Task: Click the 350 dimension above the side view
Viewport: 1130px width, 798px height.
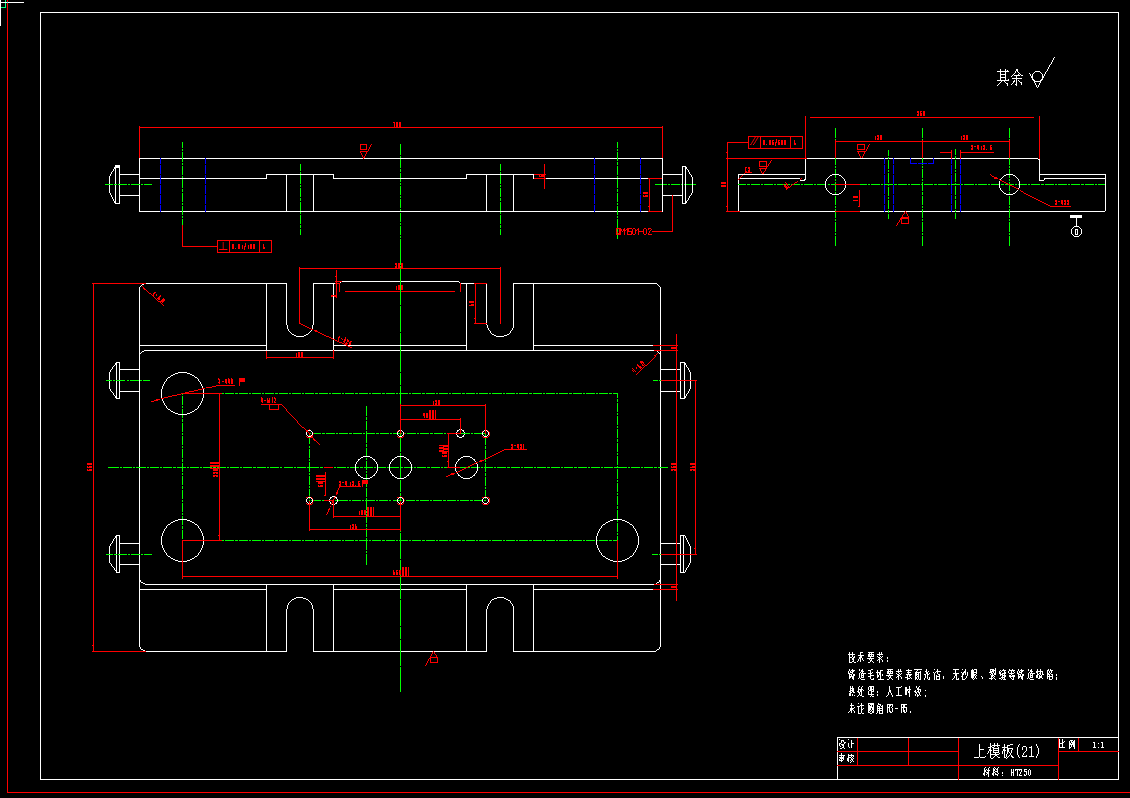Action: pos(920,113)
